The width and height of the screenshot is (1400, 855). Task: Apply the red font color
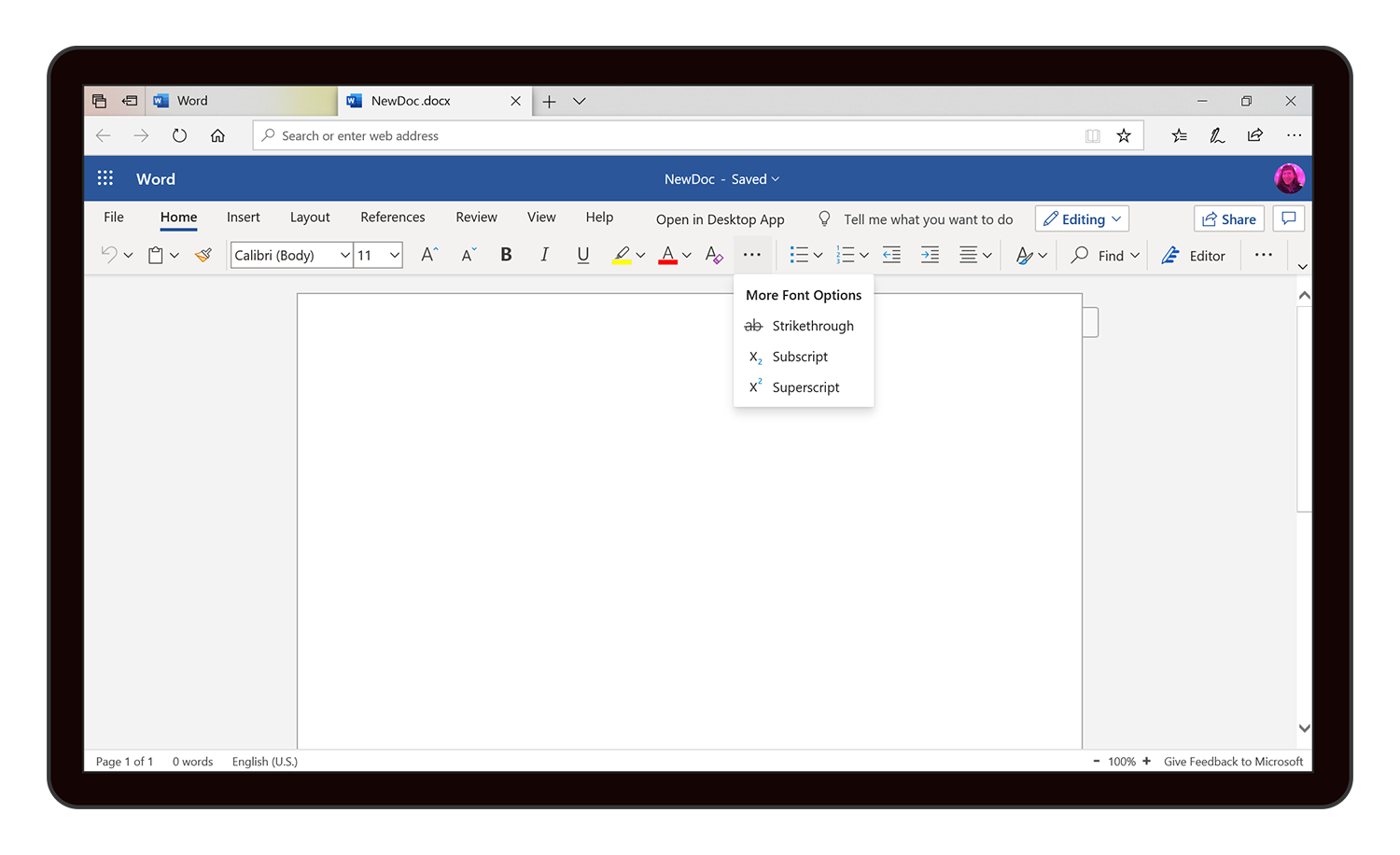pyautogui.click(x=667, y=255)
